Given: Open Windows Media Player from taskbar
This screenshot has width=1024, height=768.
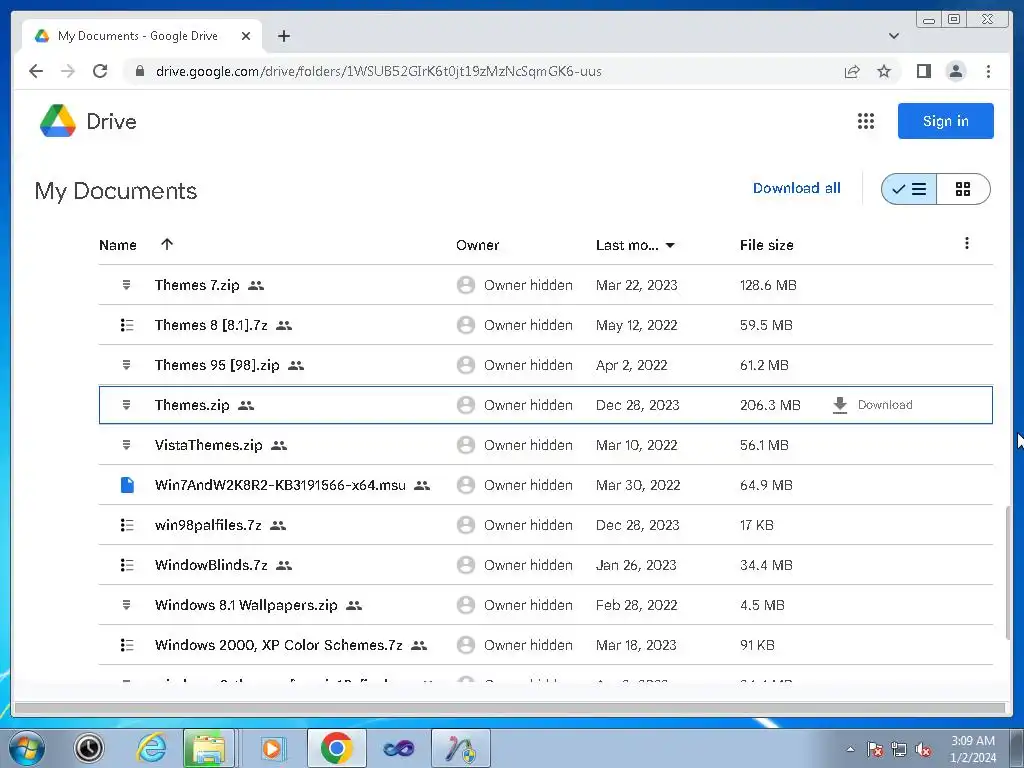Looking at the screenshot, I should coord(272,748).
